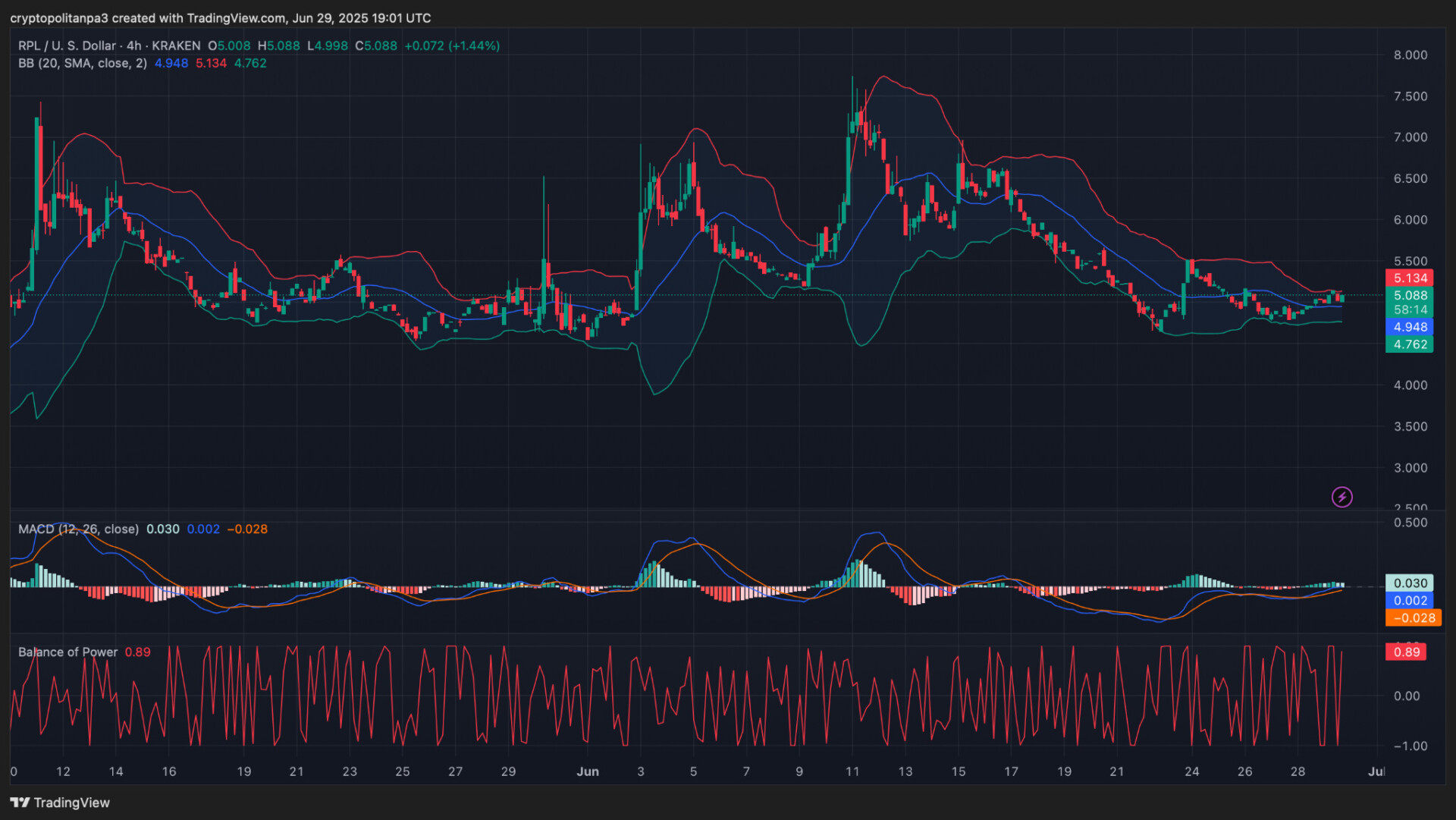Click the blue 0.002 MACD line tag
This screenshot has width=1456, height=820.
point(1409,601)
